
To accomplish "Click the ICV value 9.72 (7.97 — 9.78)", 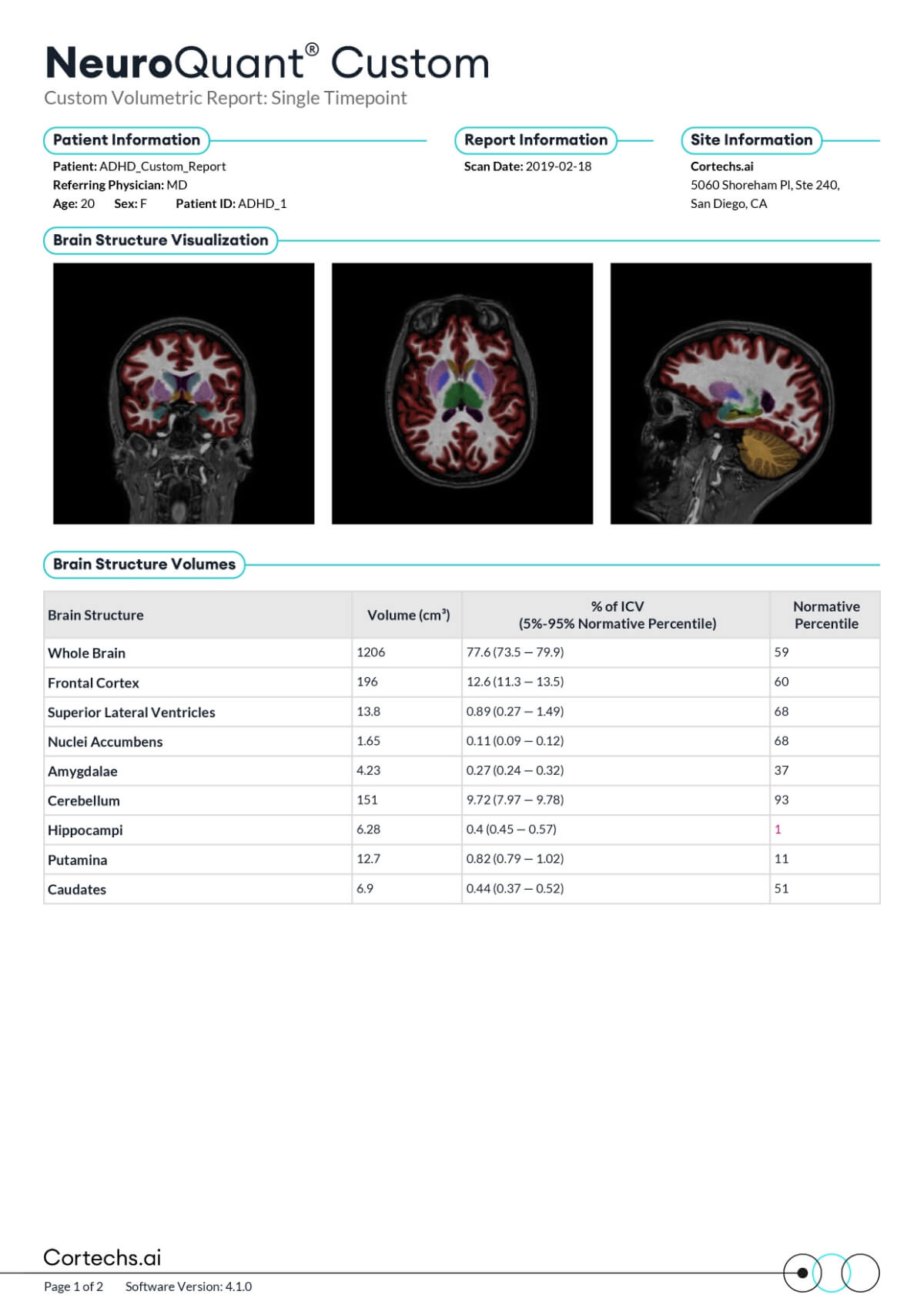I will coord(515,800).
